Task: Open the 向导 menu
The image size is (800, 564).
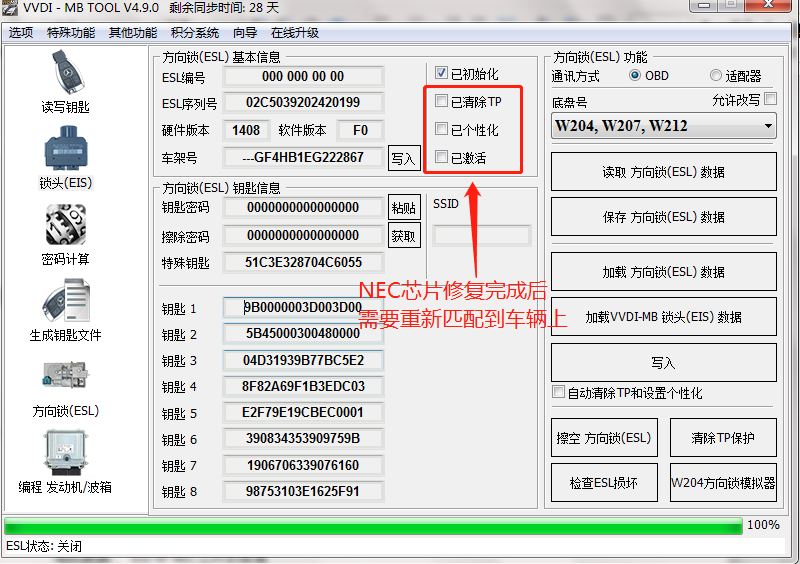Action: coord(245,33)
